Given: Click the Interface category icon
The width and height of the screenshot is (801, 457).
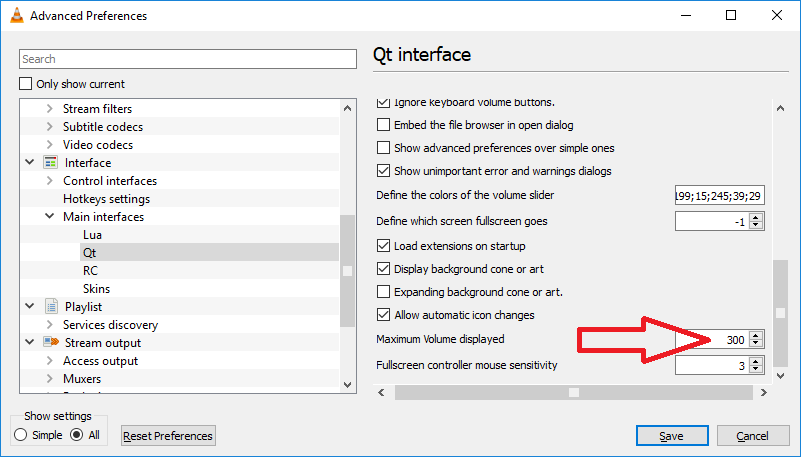Looking at the screenshot, I should point(50,163).
